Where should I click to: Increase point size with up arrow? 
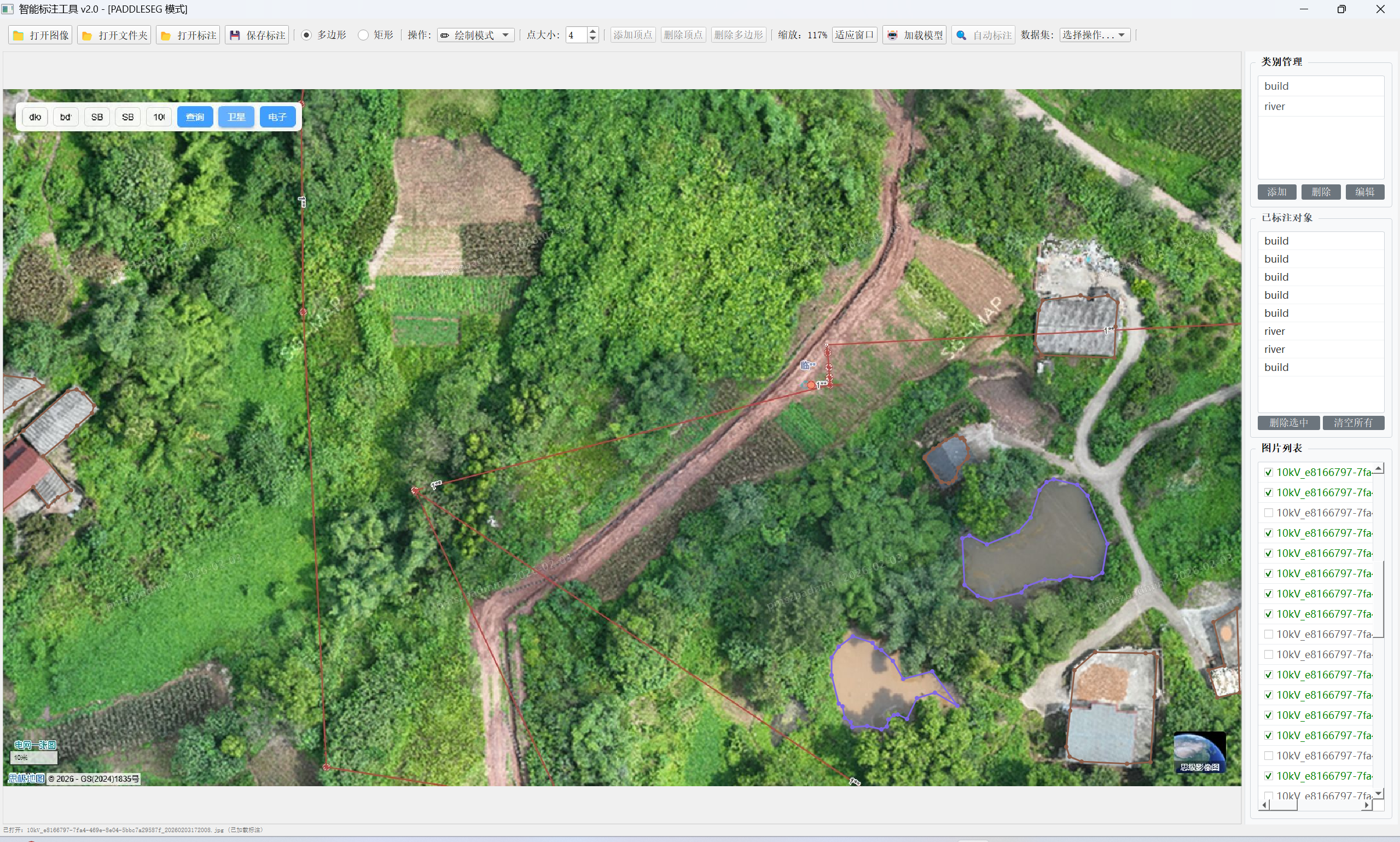pyautogui.click(x=593, y=31)
